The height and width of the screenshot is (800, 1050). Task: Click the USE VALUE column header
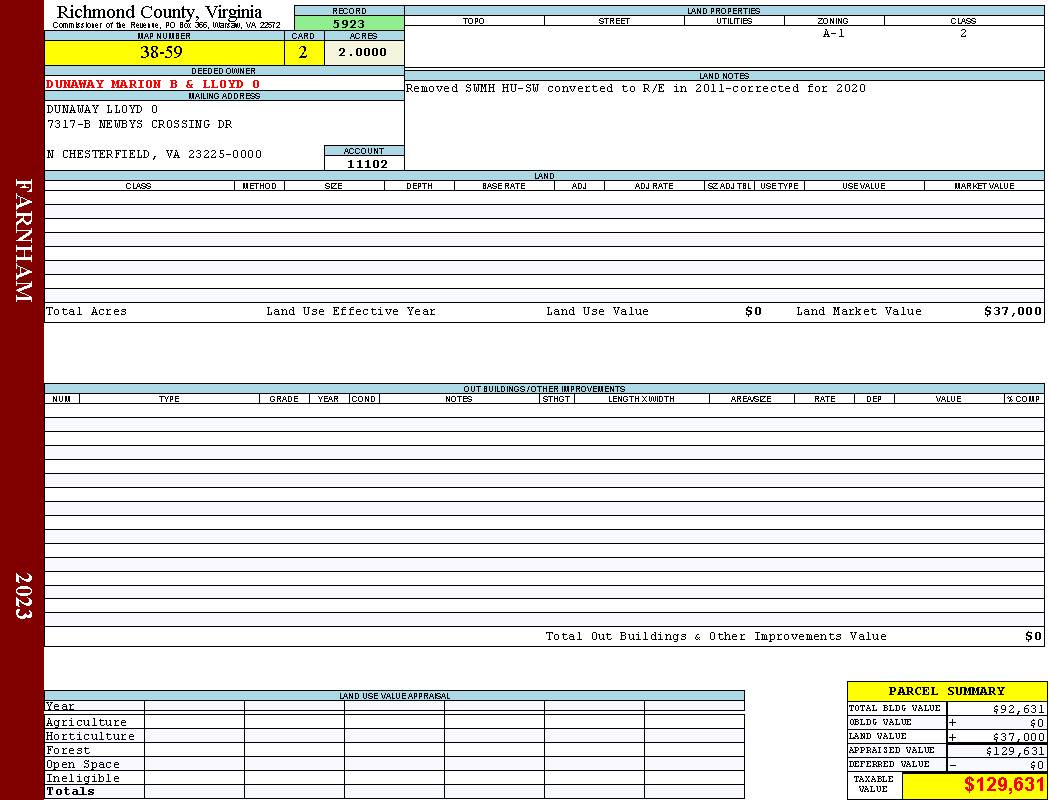click(x=863, y=186)
